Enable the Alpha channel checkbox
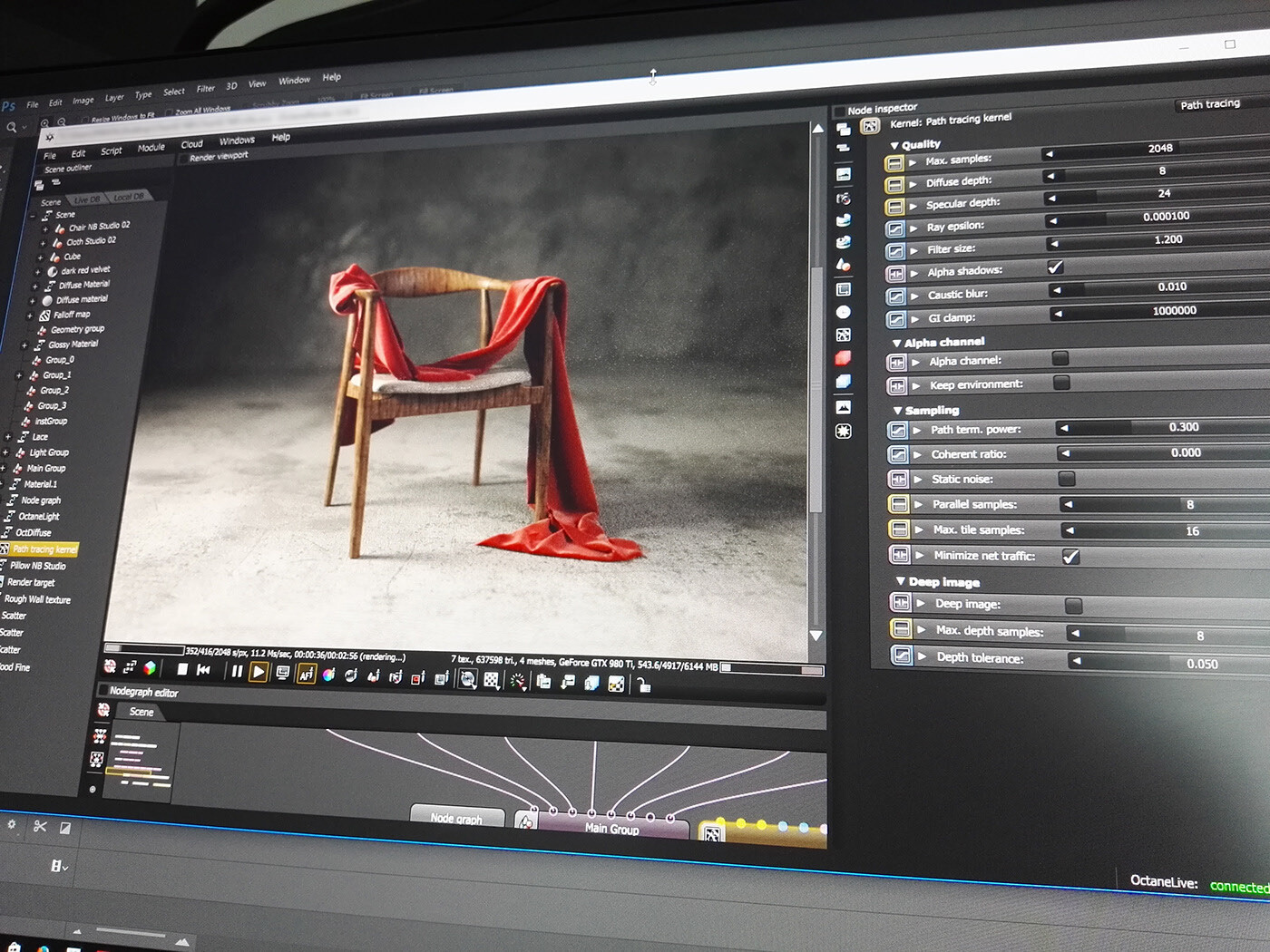The width and height of the screenshot is (1270, 952). pyautogui.click(x=1060, y=359)
